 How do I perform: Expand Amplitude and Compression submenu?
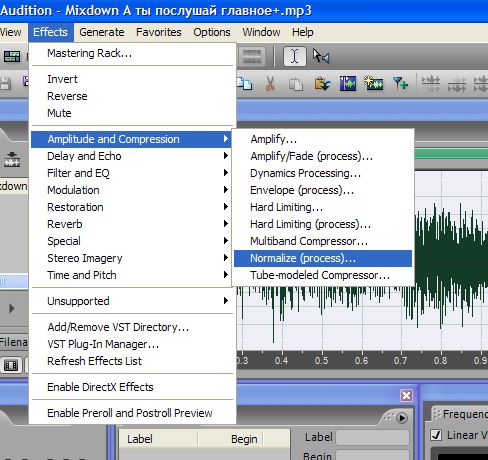click(x=131, y=139)
